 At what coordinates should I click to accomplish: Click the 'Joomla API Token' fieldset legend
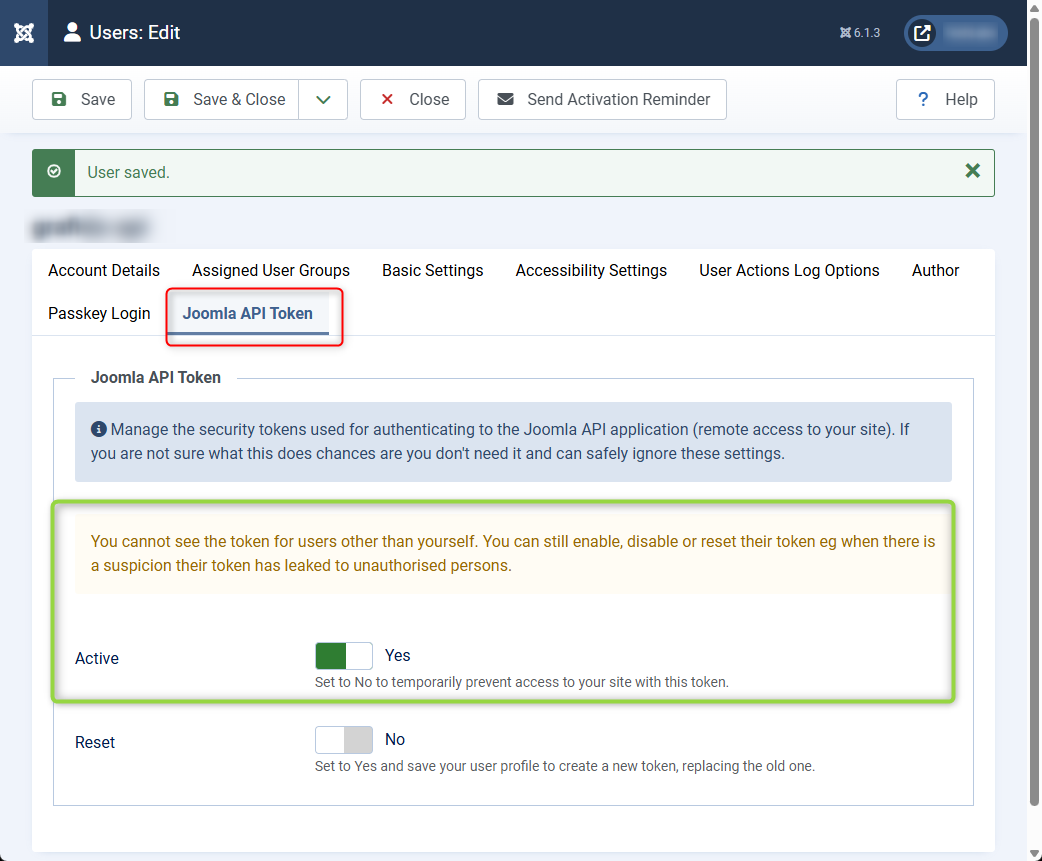156,377
